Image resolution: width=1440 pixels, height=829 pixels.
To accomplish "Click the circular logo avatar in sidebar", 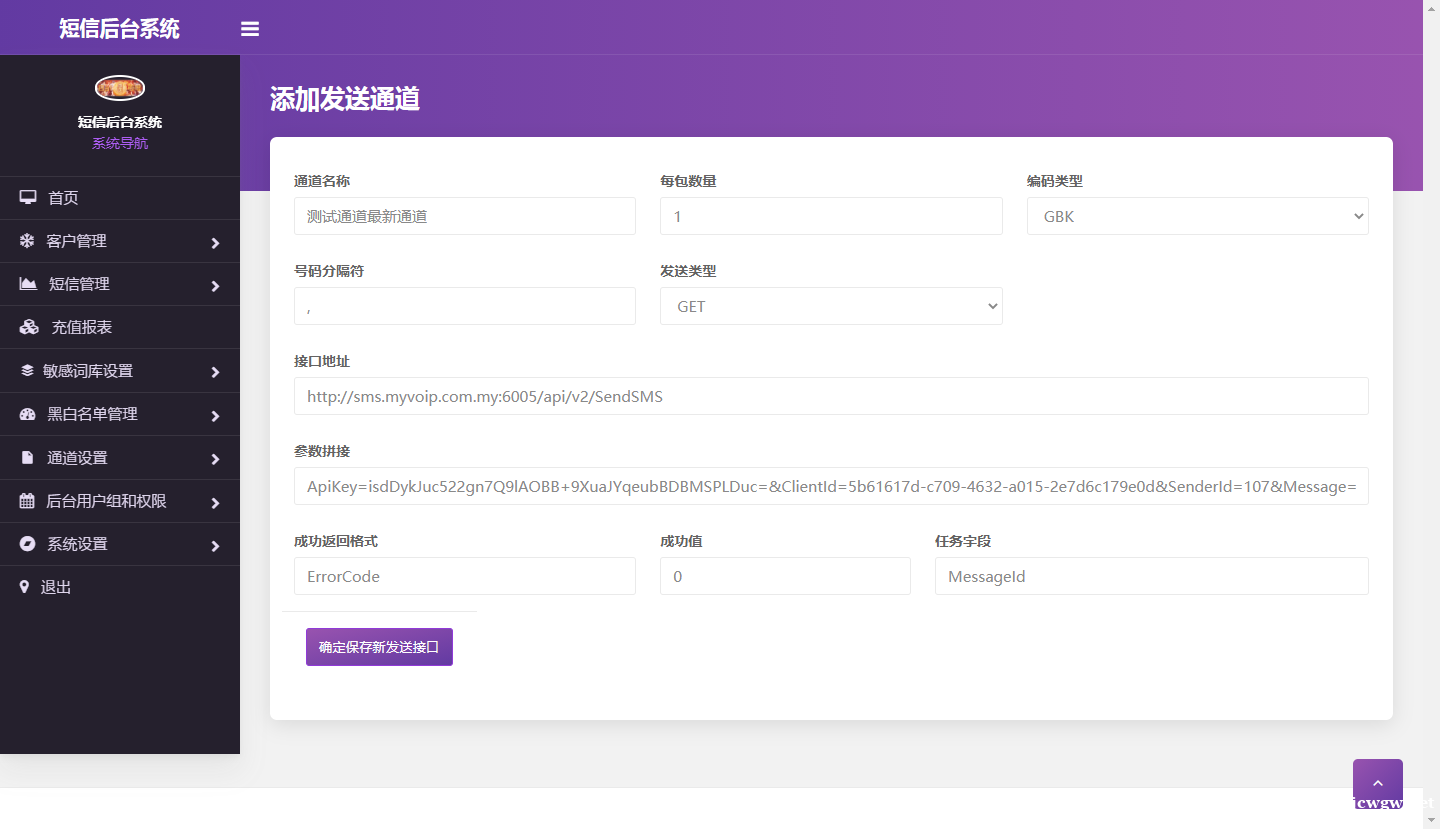I will pyautogui.click(x=119, y=87).
